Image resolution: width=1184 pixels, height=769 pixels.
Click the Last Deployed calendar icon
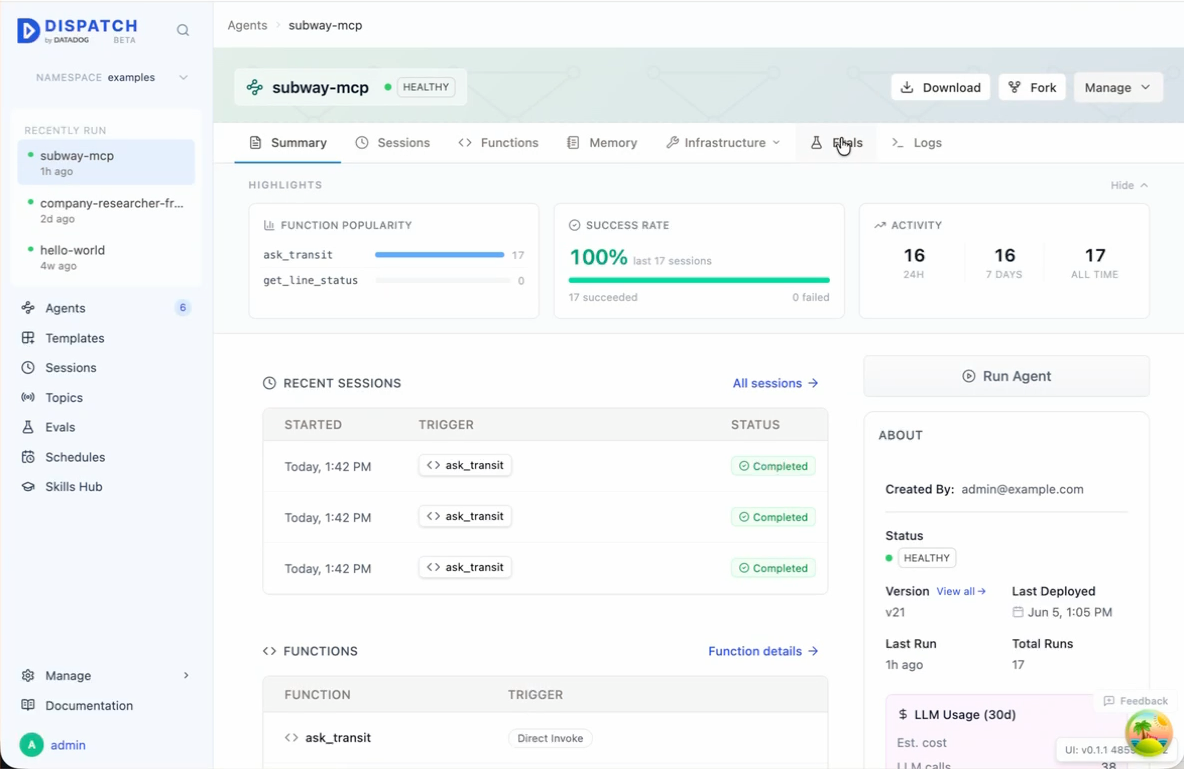point(1018,612)
